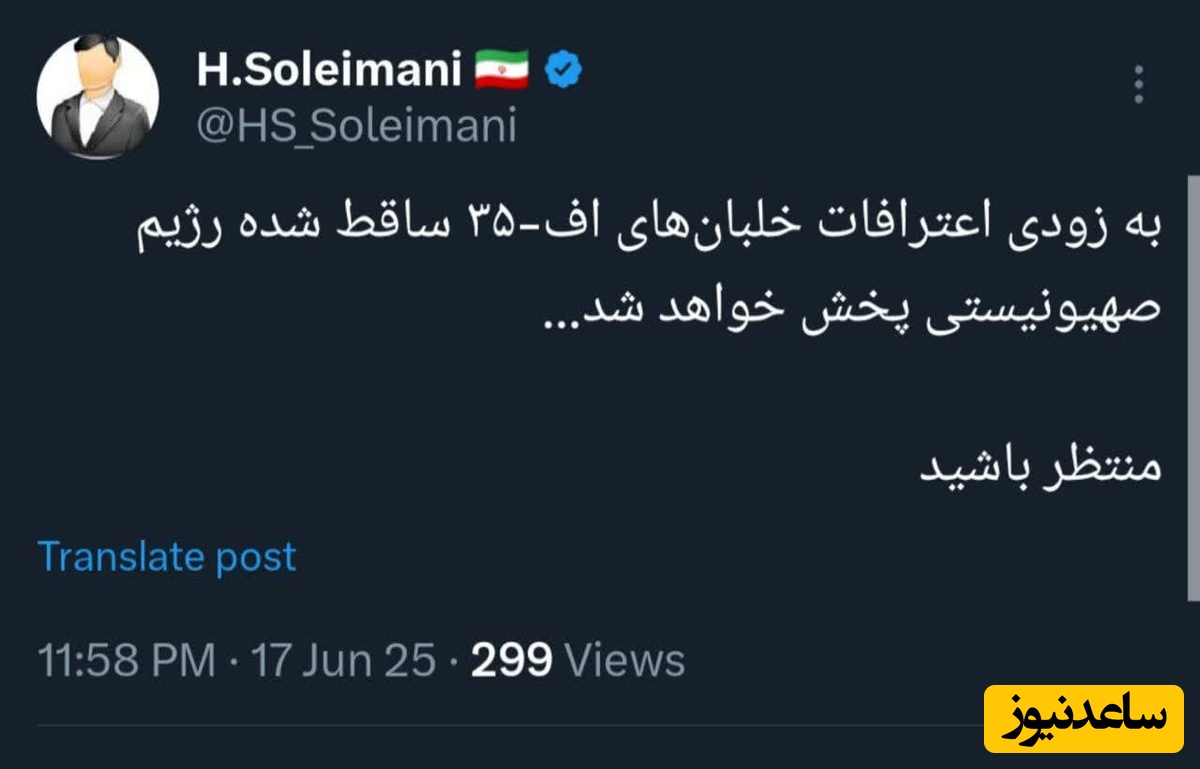This screenshot has width=1200, height=769.
Task: Click the Translate post link
Action: tap(167, 556)
